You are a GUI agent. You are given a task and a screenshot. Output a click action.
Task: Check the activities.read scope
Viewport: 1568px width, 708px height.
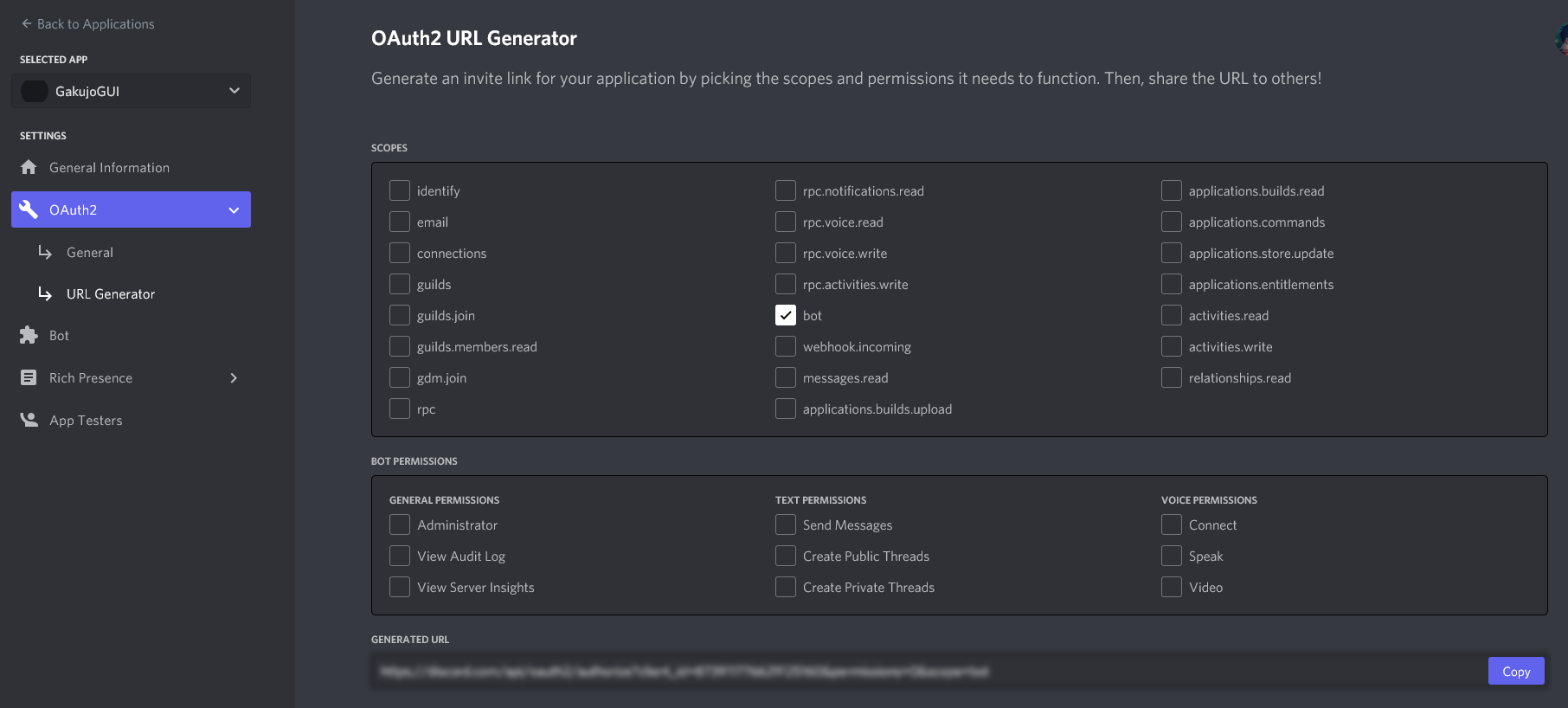coord(1172,315)
